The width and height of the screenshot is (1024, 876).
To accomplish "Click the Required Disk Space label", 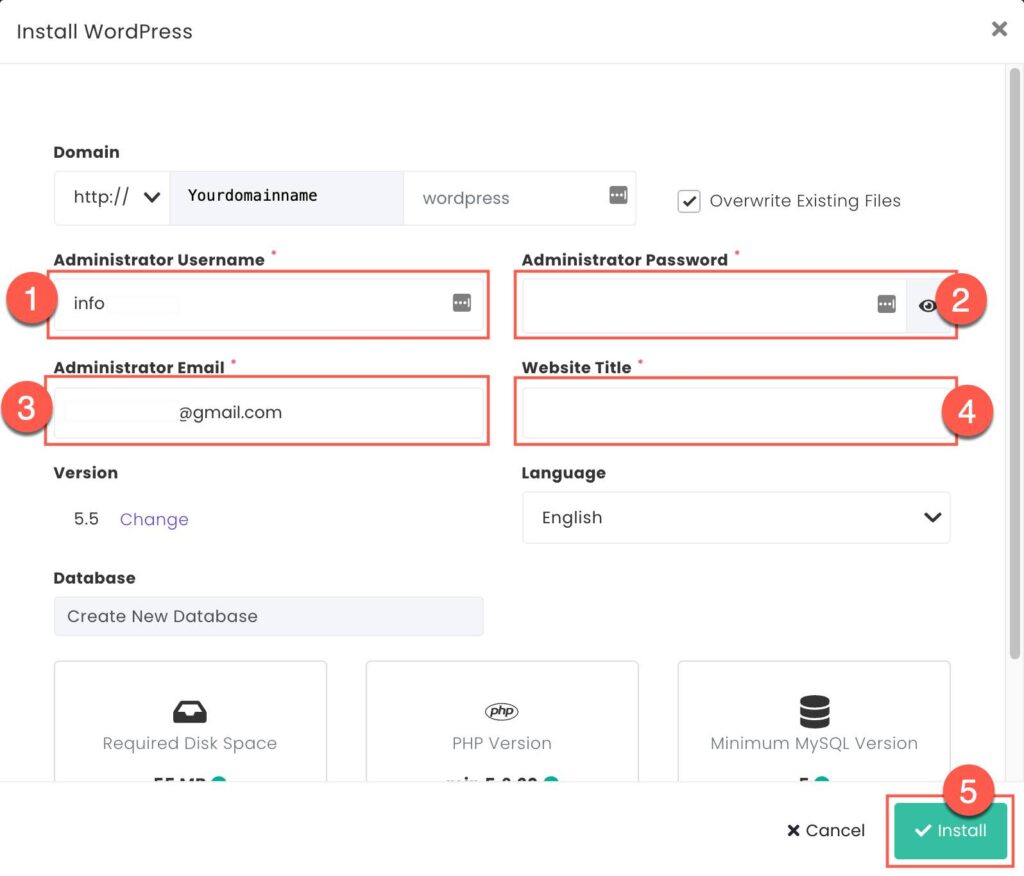I will pos(189,743).
